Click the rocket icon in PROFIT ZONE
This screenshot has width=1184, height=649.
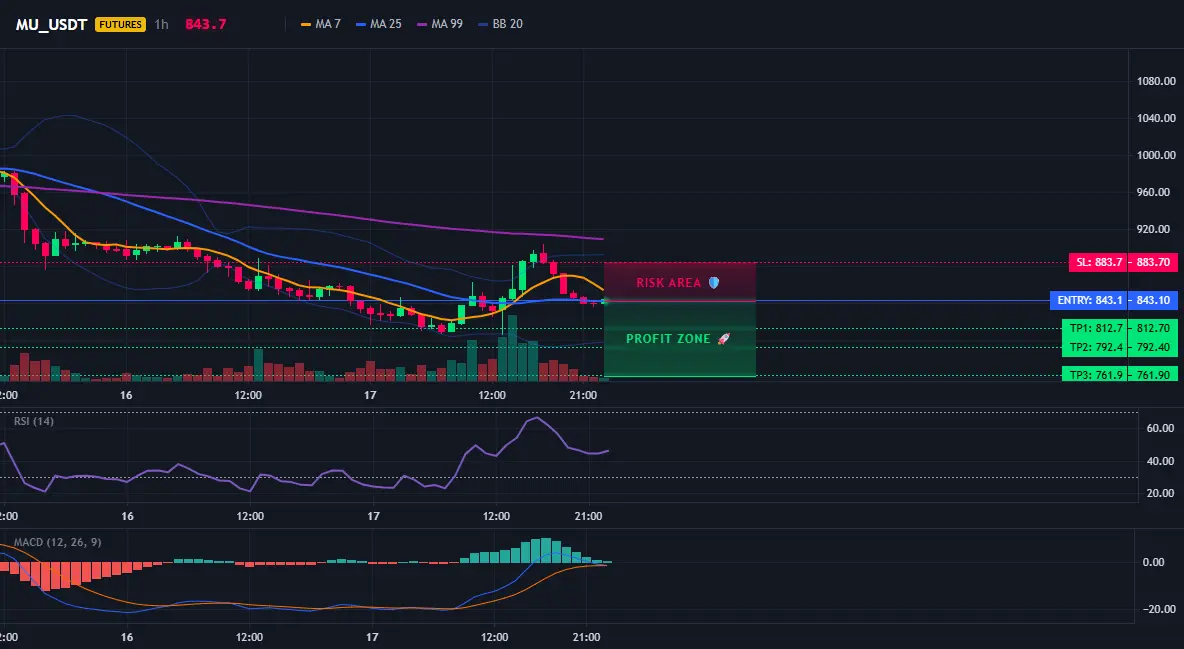723,338
